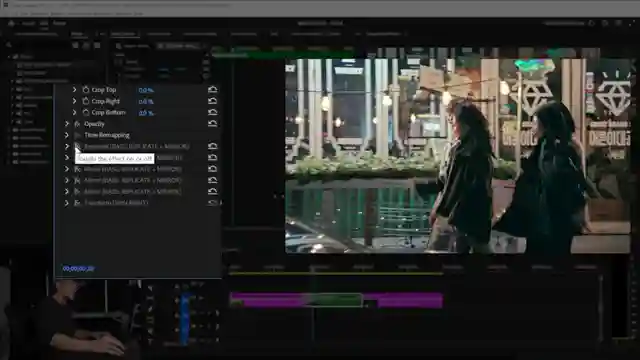Select the green highlighted clip on the timeline

(x=333, y=300)
